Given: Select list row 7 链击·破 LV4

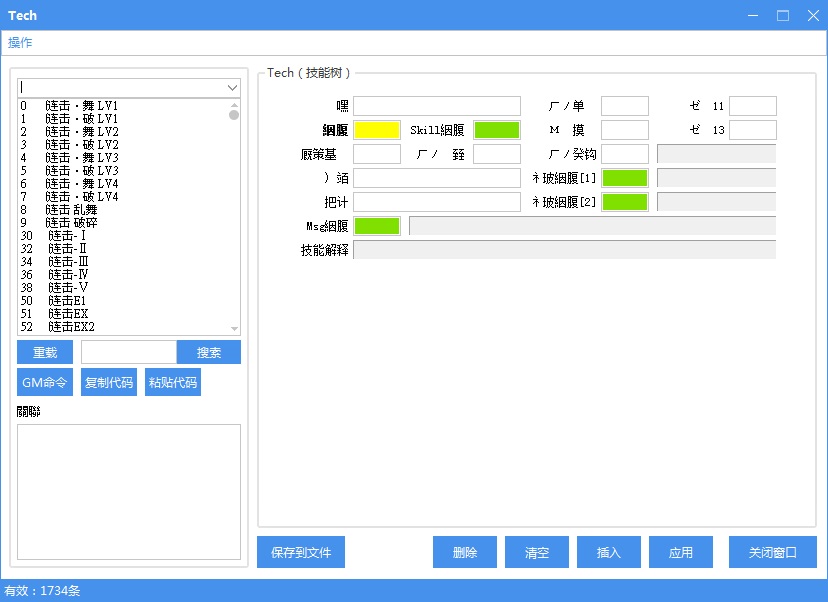Looking at the screenshot, I should [x=124, y=196].
